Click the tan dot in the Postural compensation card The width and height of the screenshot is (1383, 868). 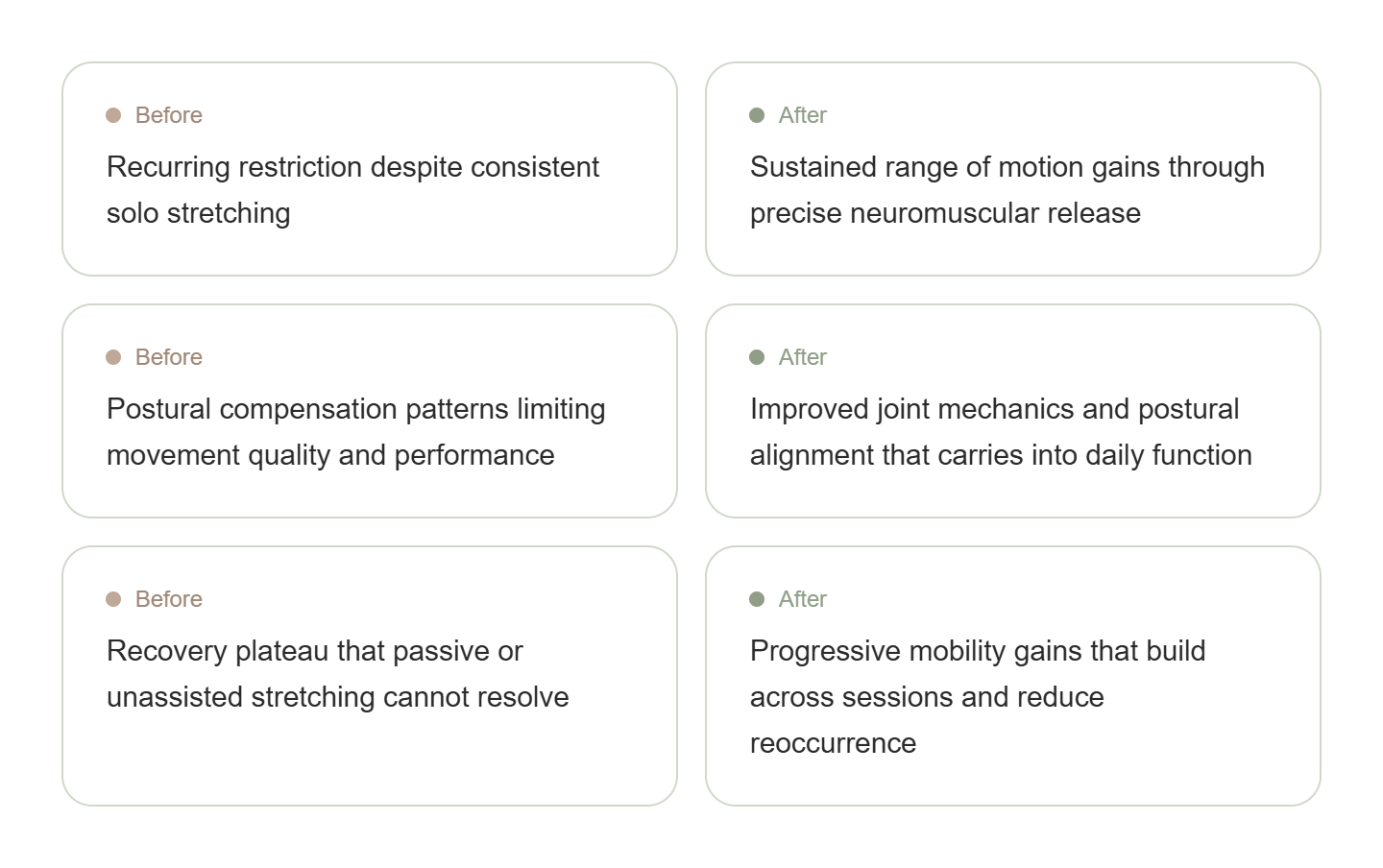[113, 357]
